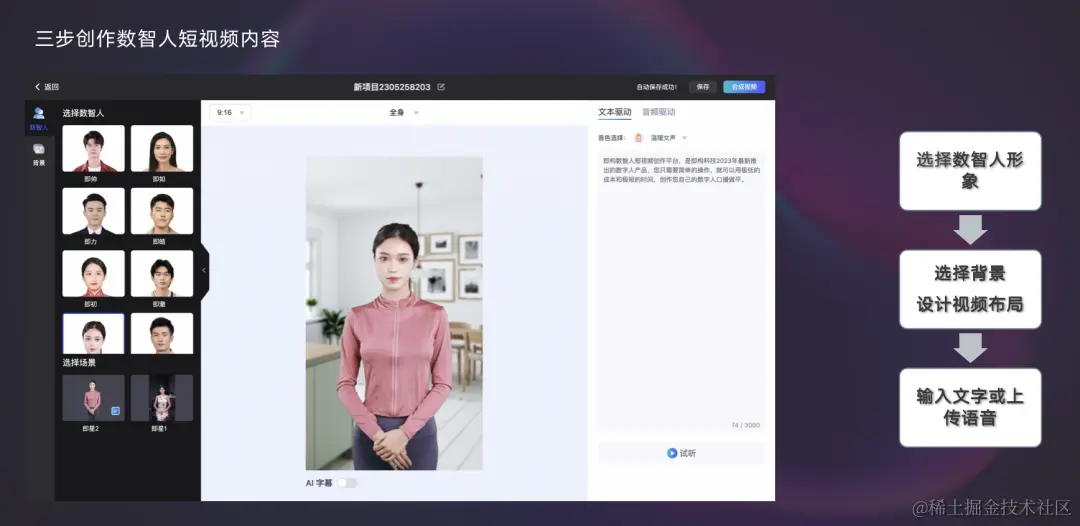Click the voice avatar icon next to 音色选择
Image resolution: width=1080 pixels, height=526 pixels.
[638, 138]
